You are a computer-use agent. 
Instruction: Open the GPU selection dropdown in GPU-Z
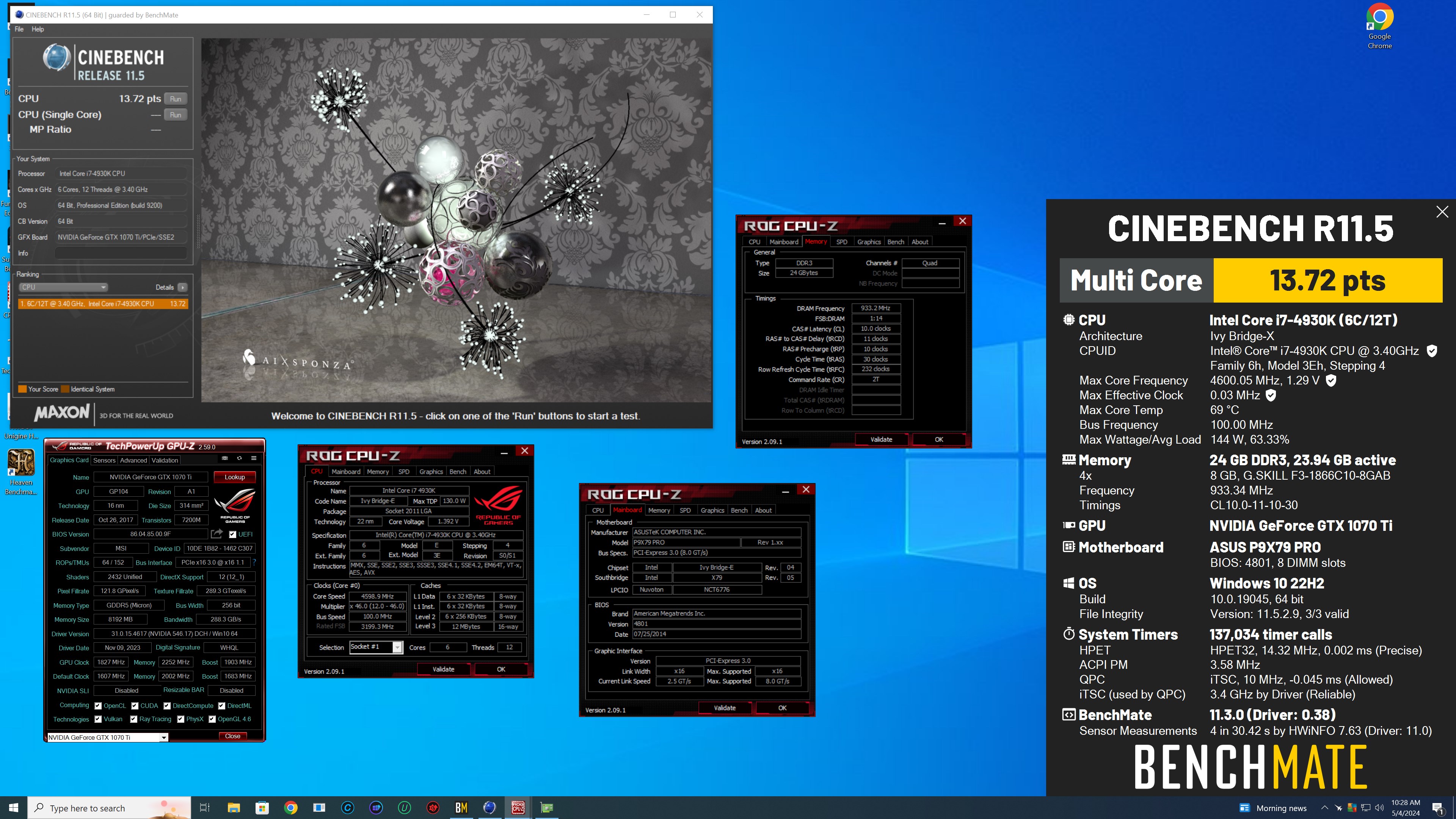107,737
